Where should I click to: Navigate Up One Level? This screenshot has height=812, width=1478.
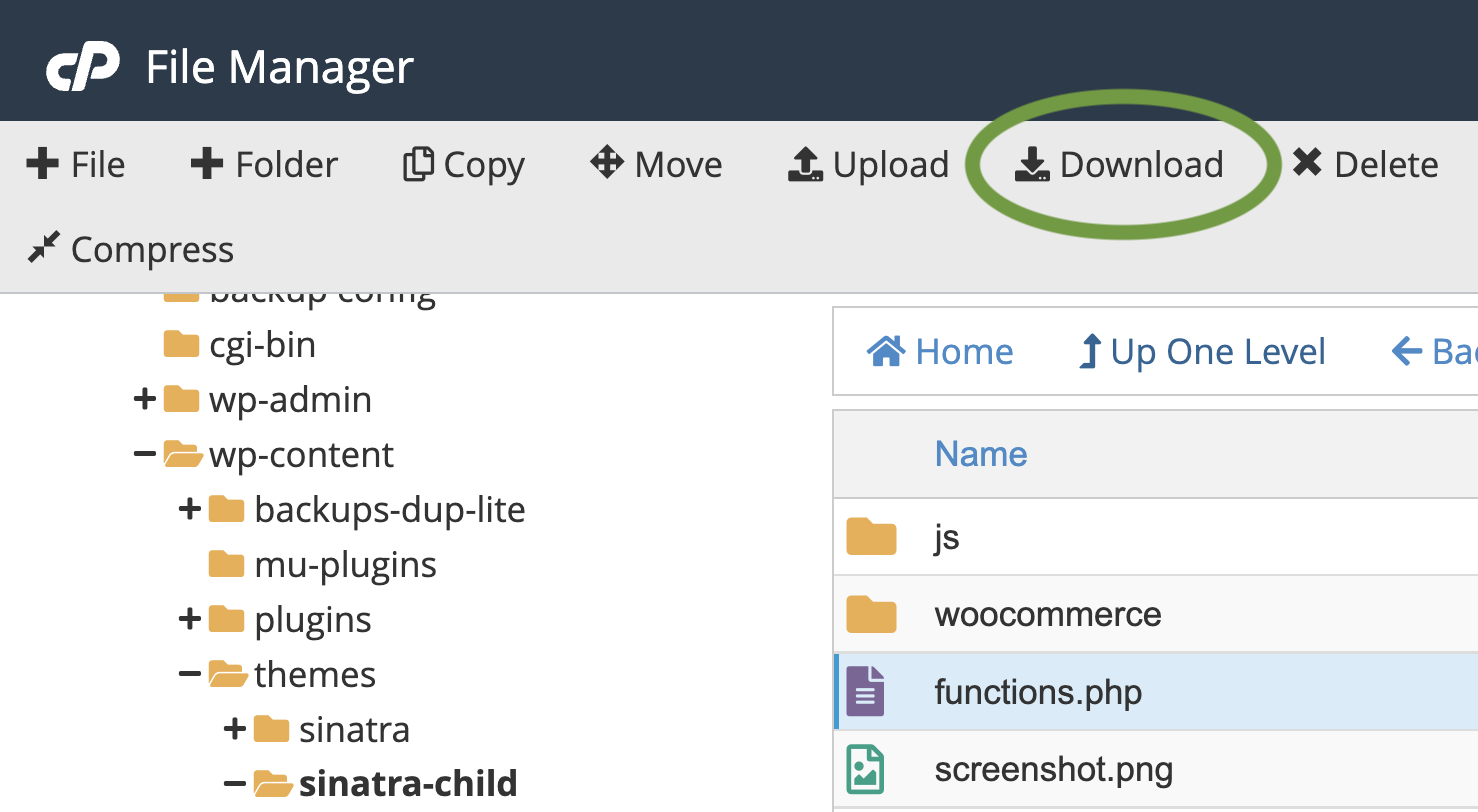[1202, 352]
